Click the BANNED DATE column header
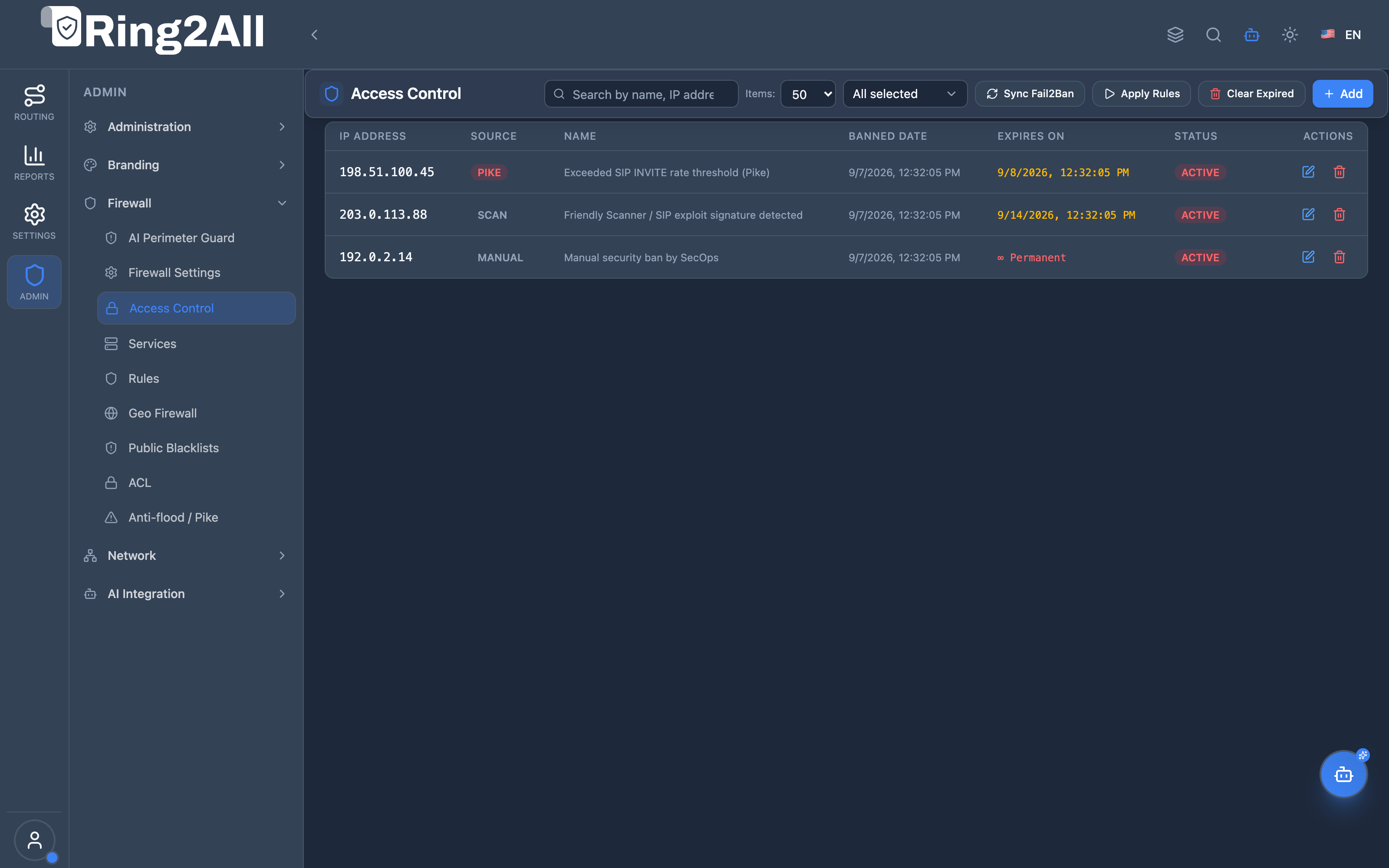Image resolution: width=1389 pixels, height=868 pixels. 887,136
